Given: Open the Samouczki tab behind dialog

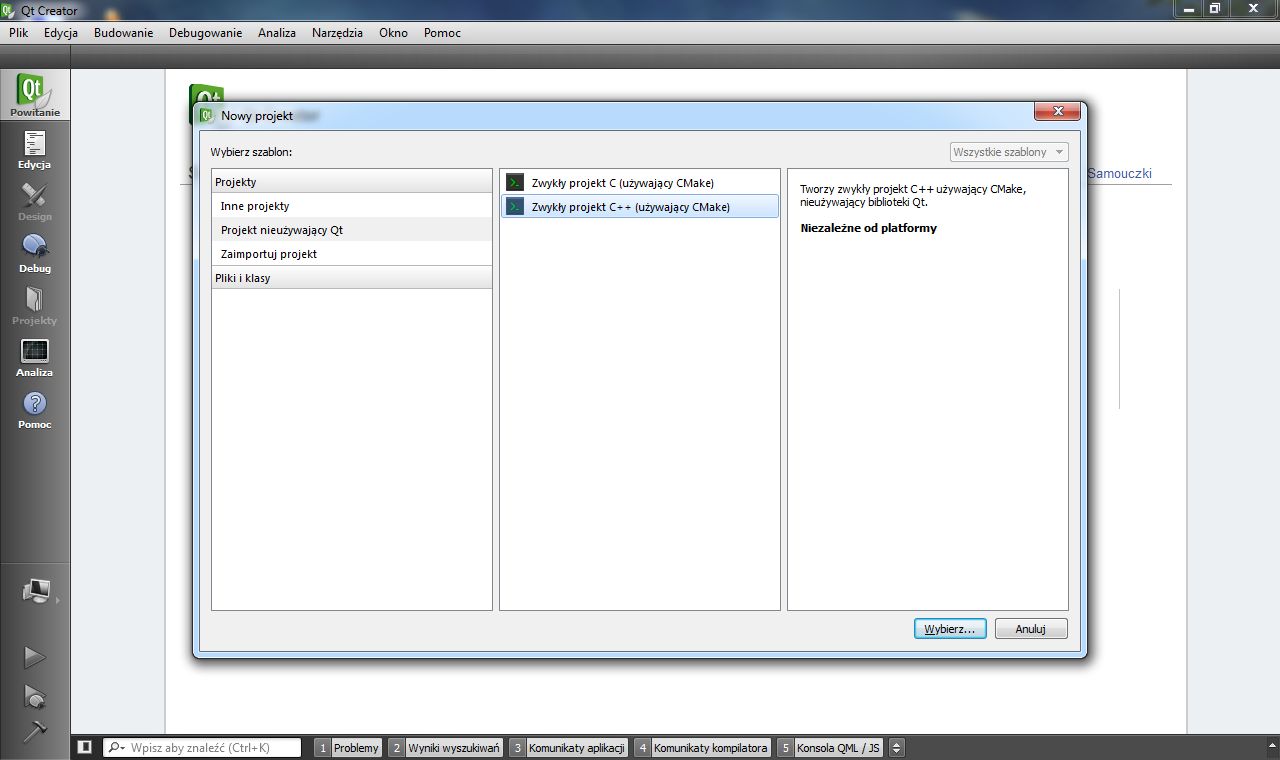Looking at the screenshot, I should 1119,174.
